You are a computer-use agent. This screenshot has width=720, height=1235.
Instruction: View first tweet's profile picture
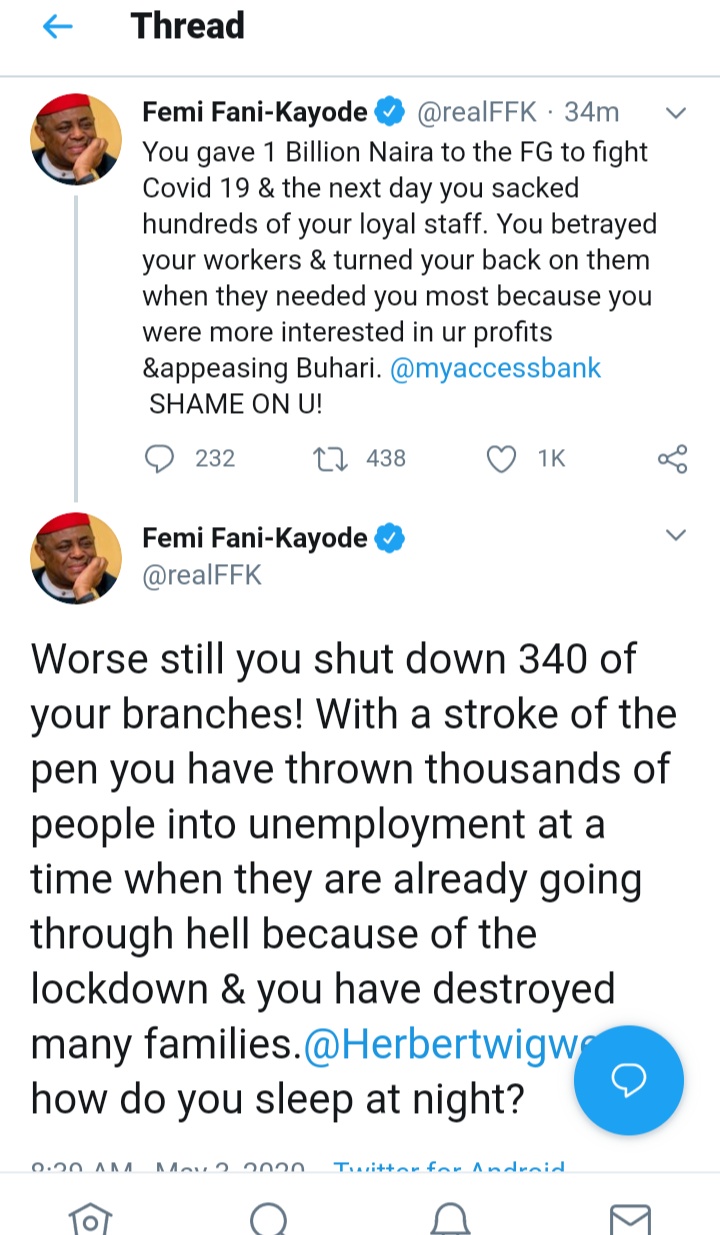tap(76, 140)
